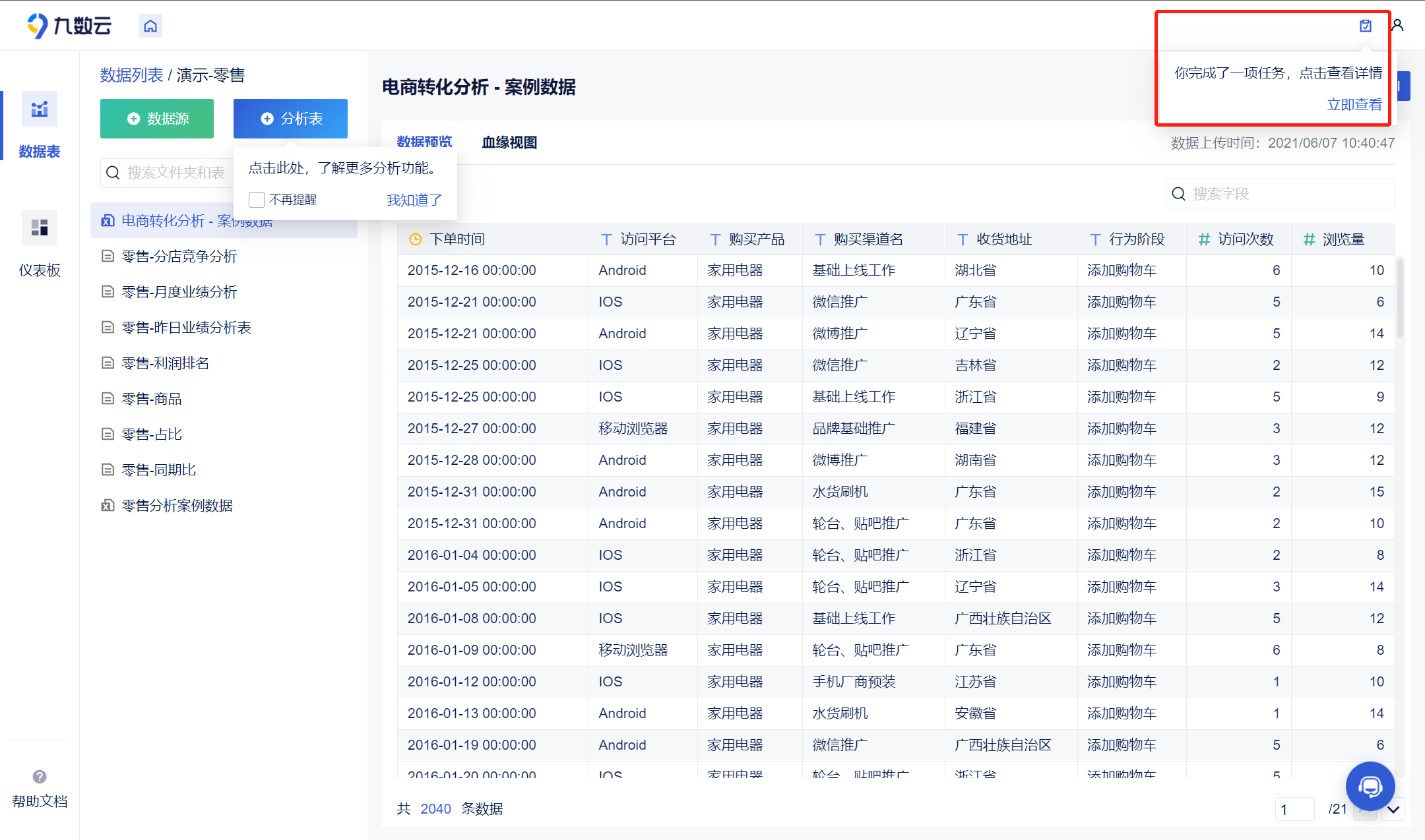1425x840 pixels.
Task: Open 零售-分店竞争分析 table in list
Action: [x=179, y=256]
